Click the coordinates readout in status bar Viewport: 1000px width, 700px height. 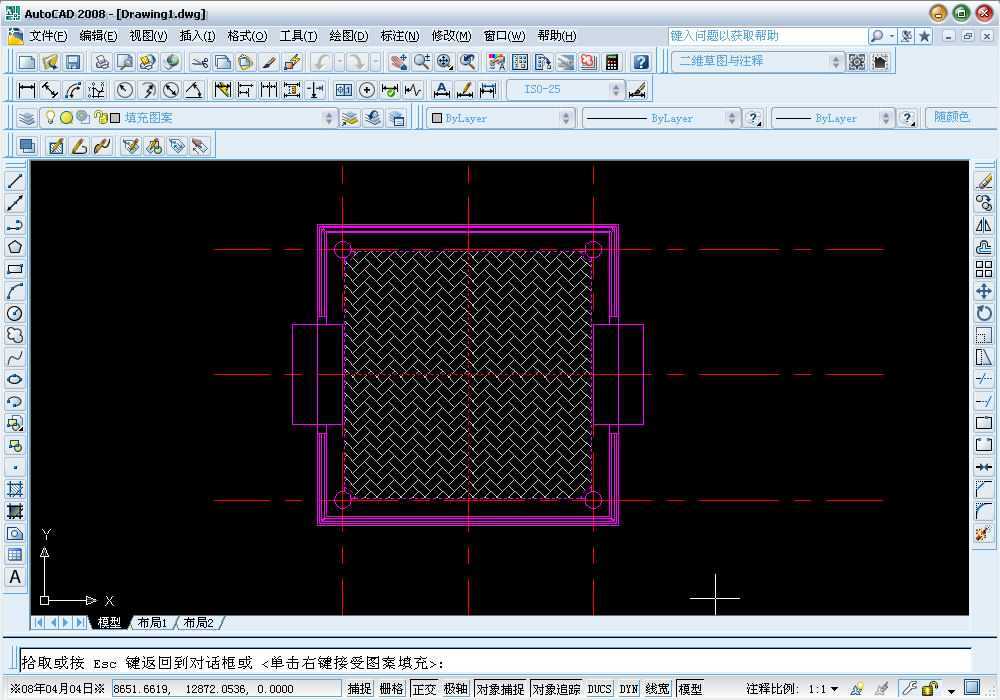coord(226,689)
